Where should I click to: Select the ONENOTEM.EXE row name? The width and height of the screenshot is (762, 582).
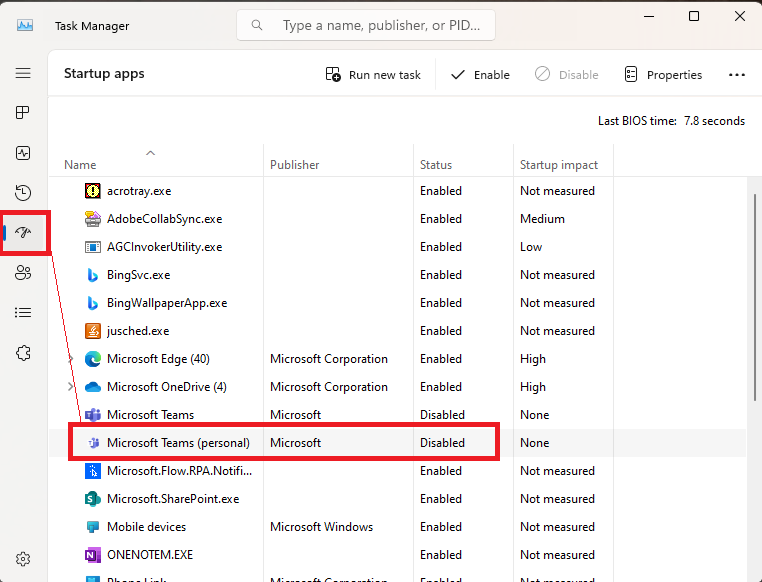pos(150,555)
